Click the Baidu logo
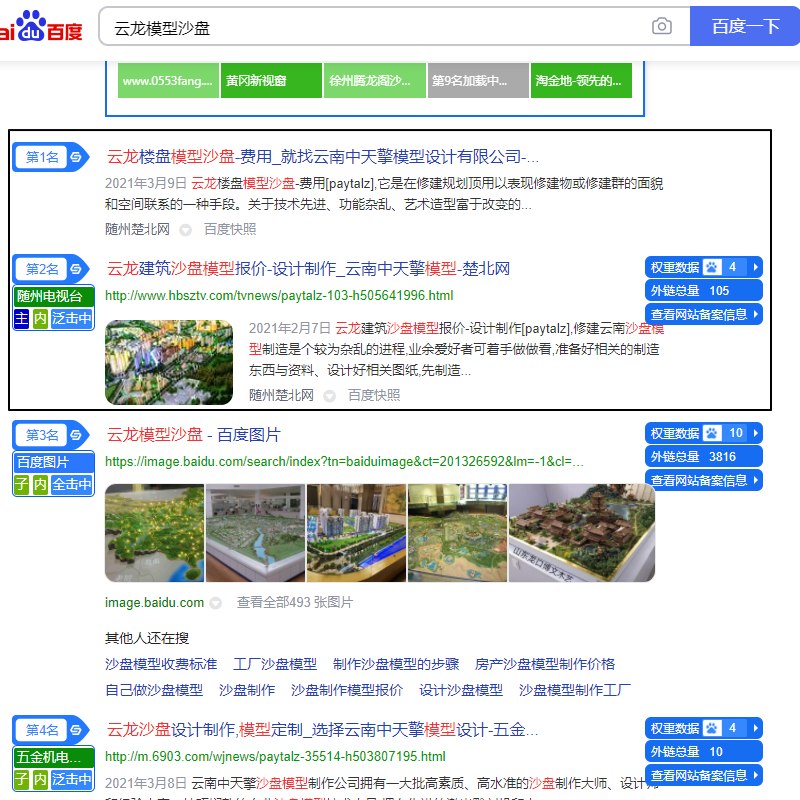 point(41,27)
